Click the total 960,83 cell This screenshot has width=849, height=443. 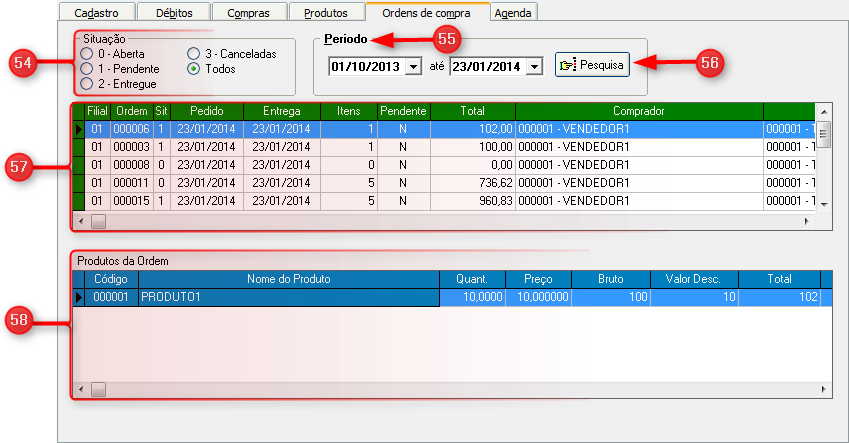[473, 200]
